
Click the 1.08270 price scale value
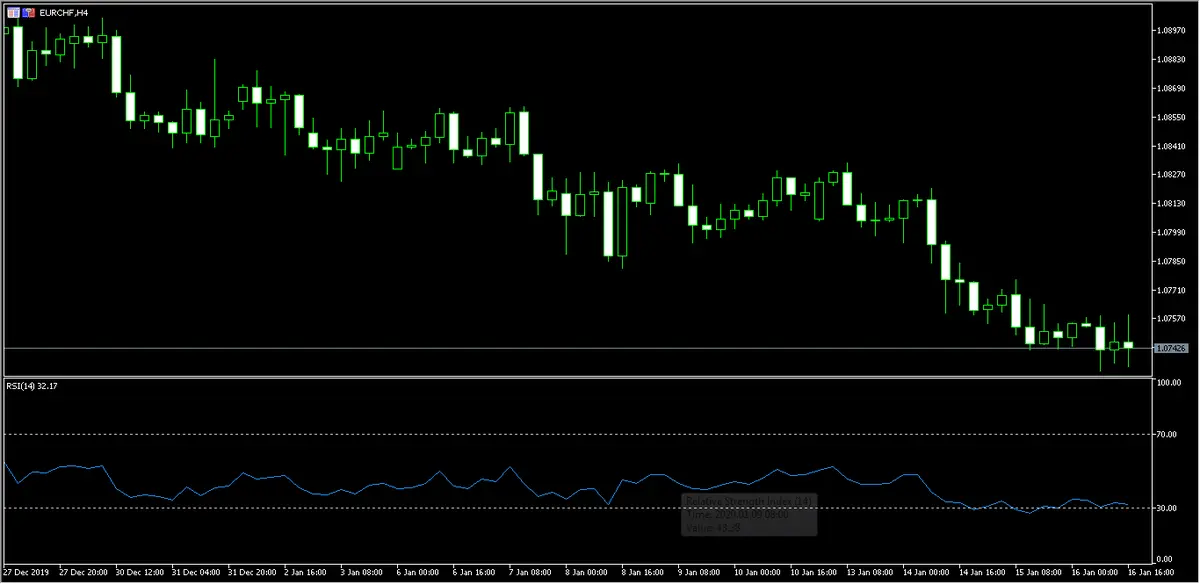pos(1170,175)
